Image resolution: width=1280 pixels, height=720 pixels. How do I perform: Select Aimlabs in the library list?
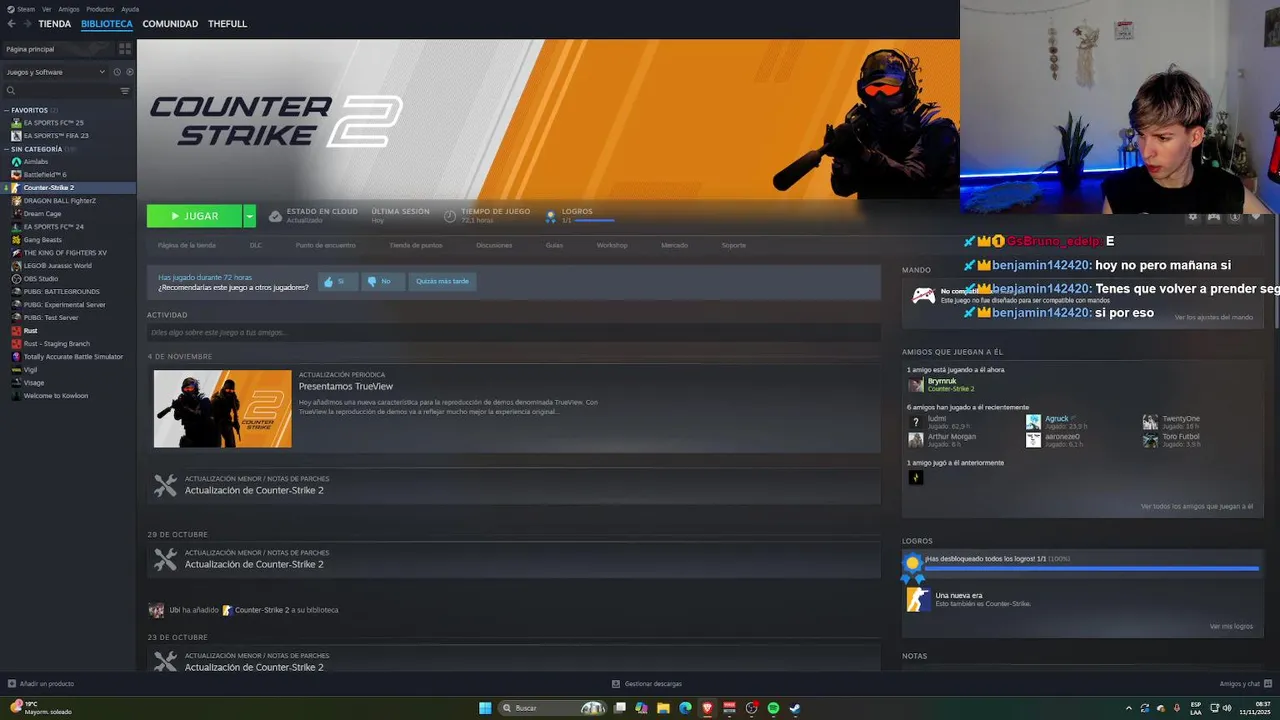coord(36,161)
